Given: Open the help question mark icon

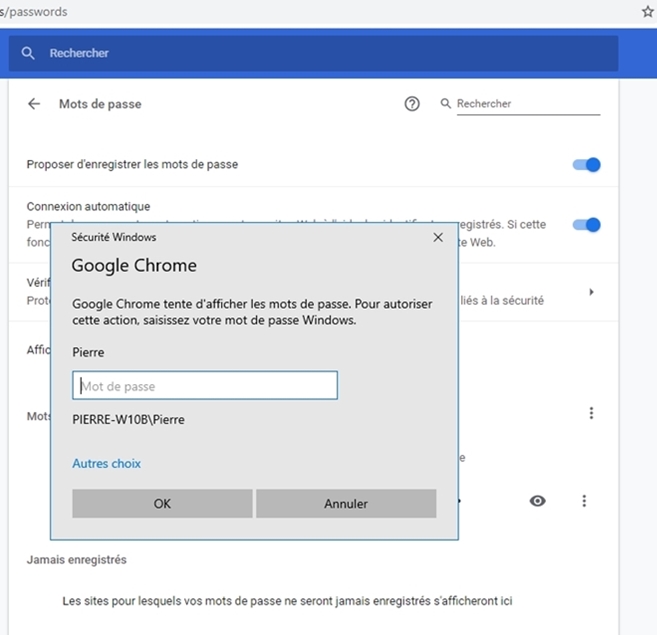Looking at the screenshot, I should pos(412,104).
